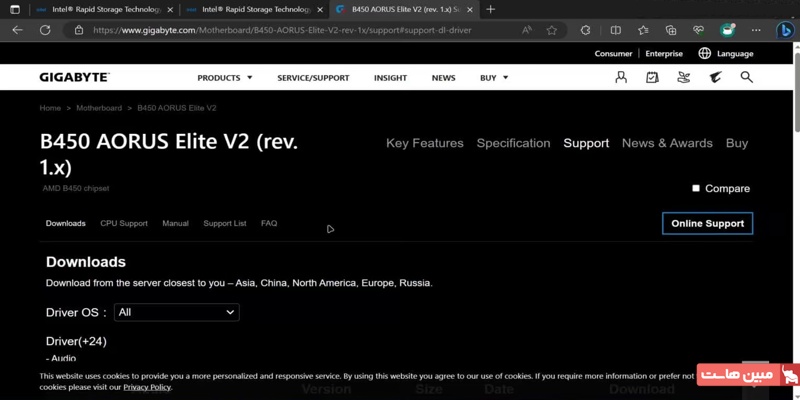
Task: Click the Online Support button
Action: (x=707, y=224)
